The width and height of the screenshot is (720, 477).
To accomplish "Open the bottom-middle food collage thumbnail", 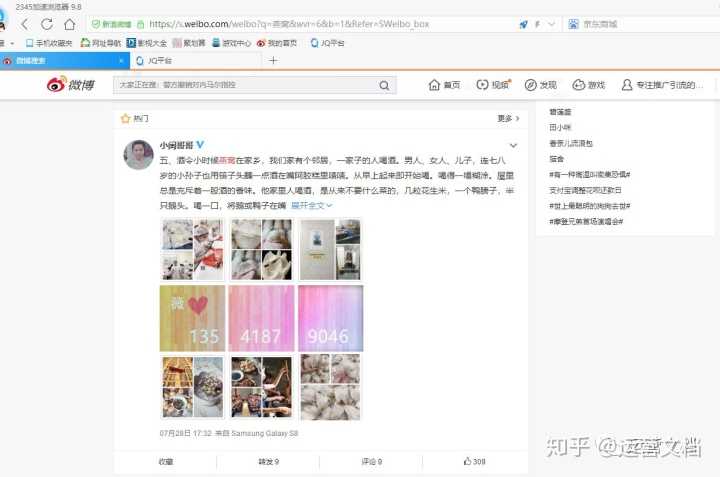I will pos(261,387).
